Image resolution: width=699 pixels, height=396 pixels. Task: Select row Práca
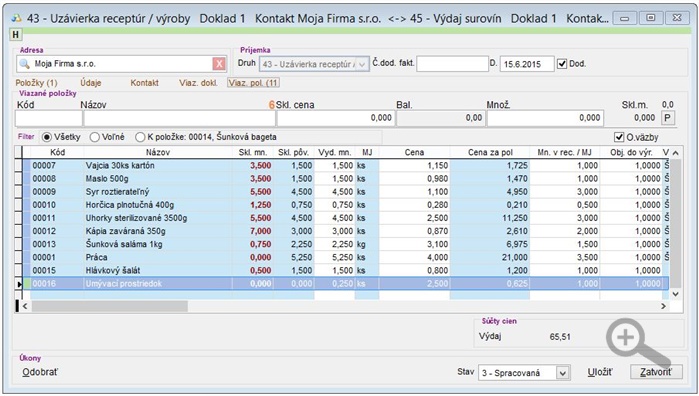click(x=345, y=257)
